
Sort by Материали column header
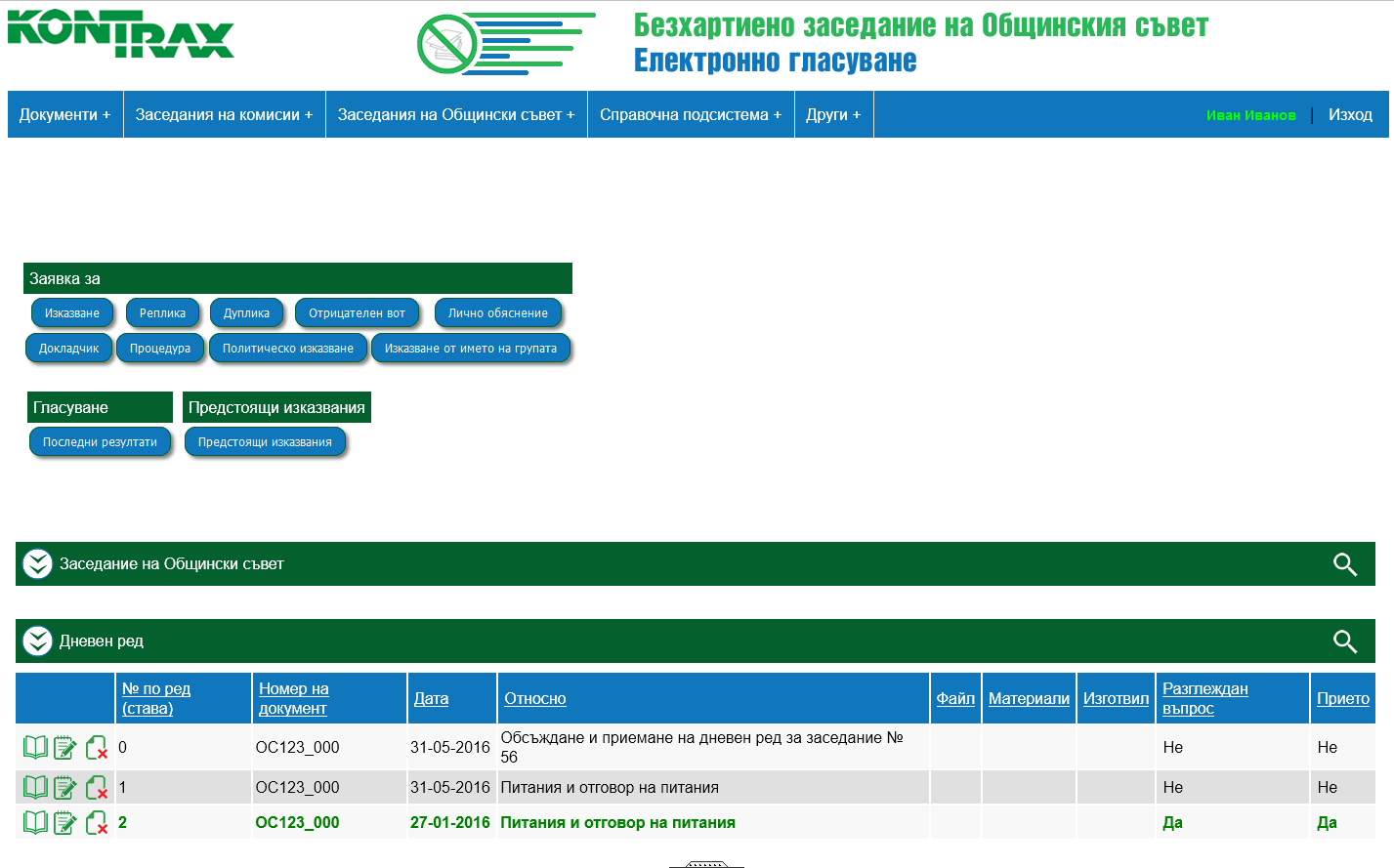(1029, 698)
